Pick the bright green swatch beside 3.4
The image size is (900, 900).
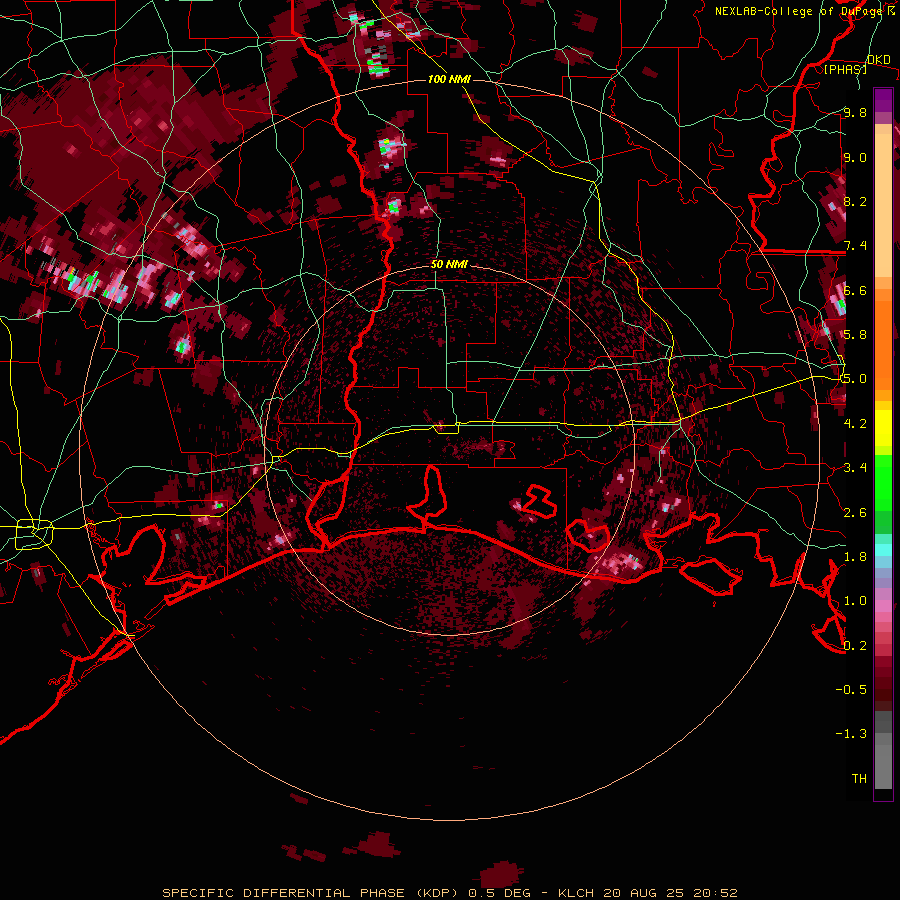point(883,476)
